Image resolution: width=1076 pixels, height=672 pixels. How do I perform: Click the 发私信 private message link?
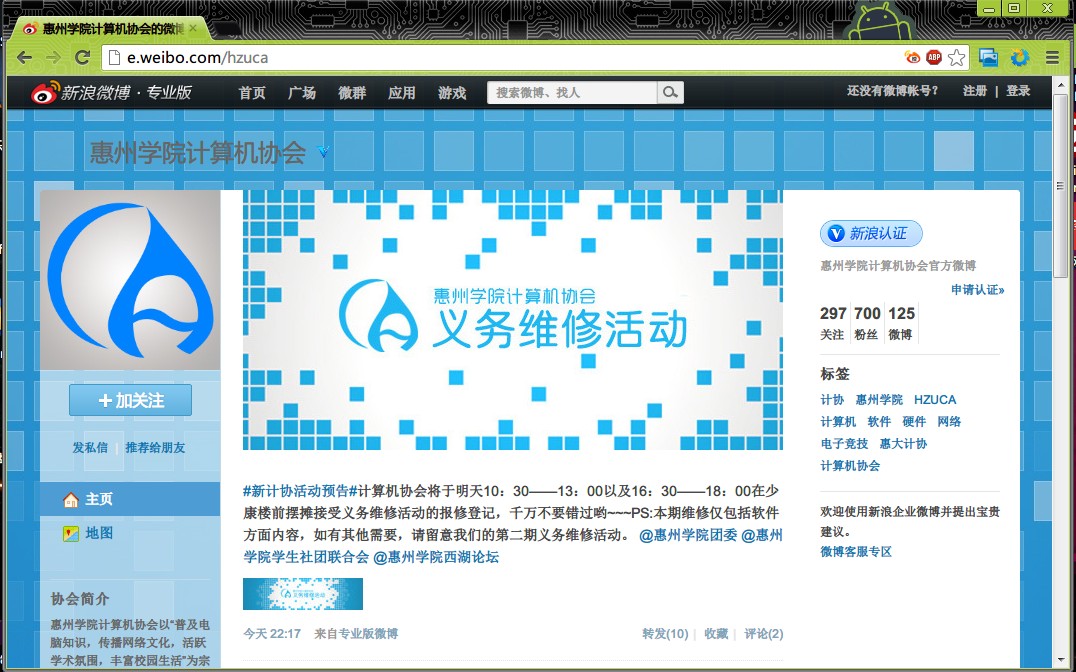point(90,448)
